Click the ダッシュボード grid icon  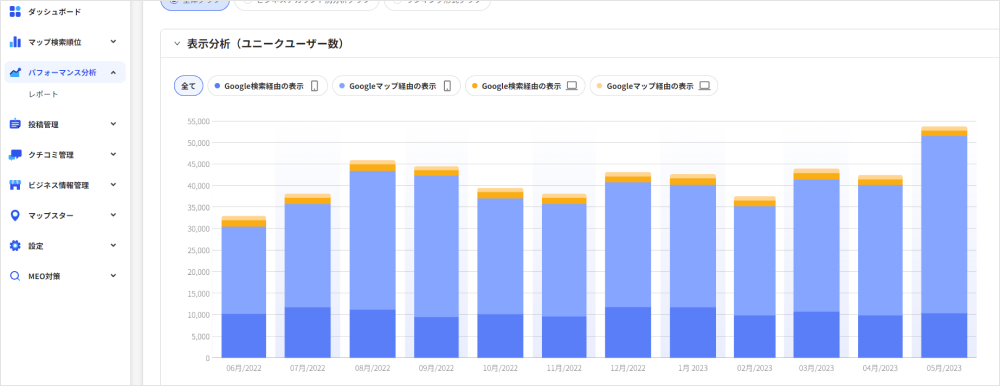(x=15, y=11)
